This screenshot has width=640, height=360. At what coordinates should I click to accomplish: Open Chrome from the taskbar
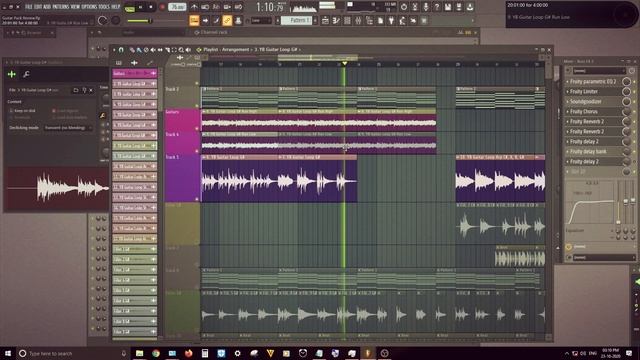(156, 353)
